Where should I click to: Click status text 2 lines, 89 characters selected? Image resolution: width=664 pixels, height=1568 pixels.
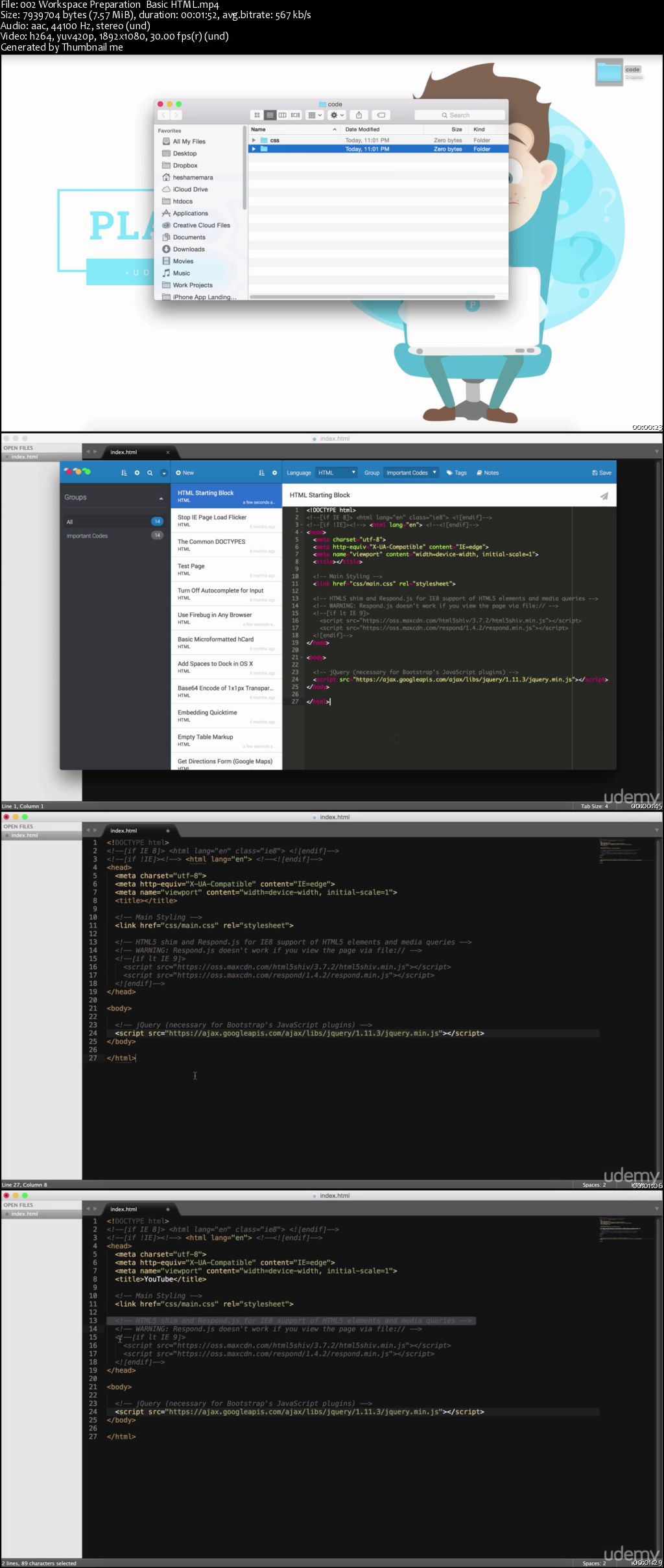click(x=39, y=1563)
